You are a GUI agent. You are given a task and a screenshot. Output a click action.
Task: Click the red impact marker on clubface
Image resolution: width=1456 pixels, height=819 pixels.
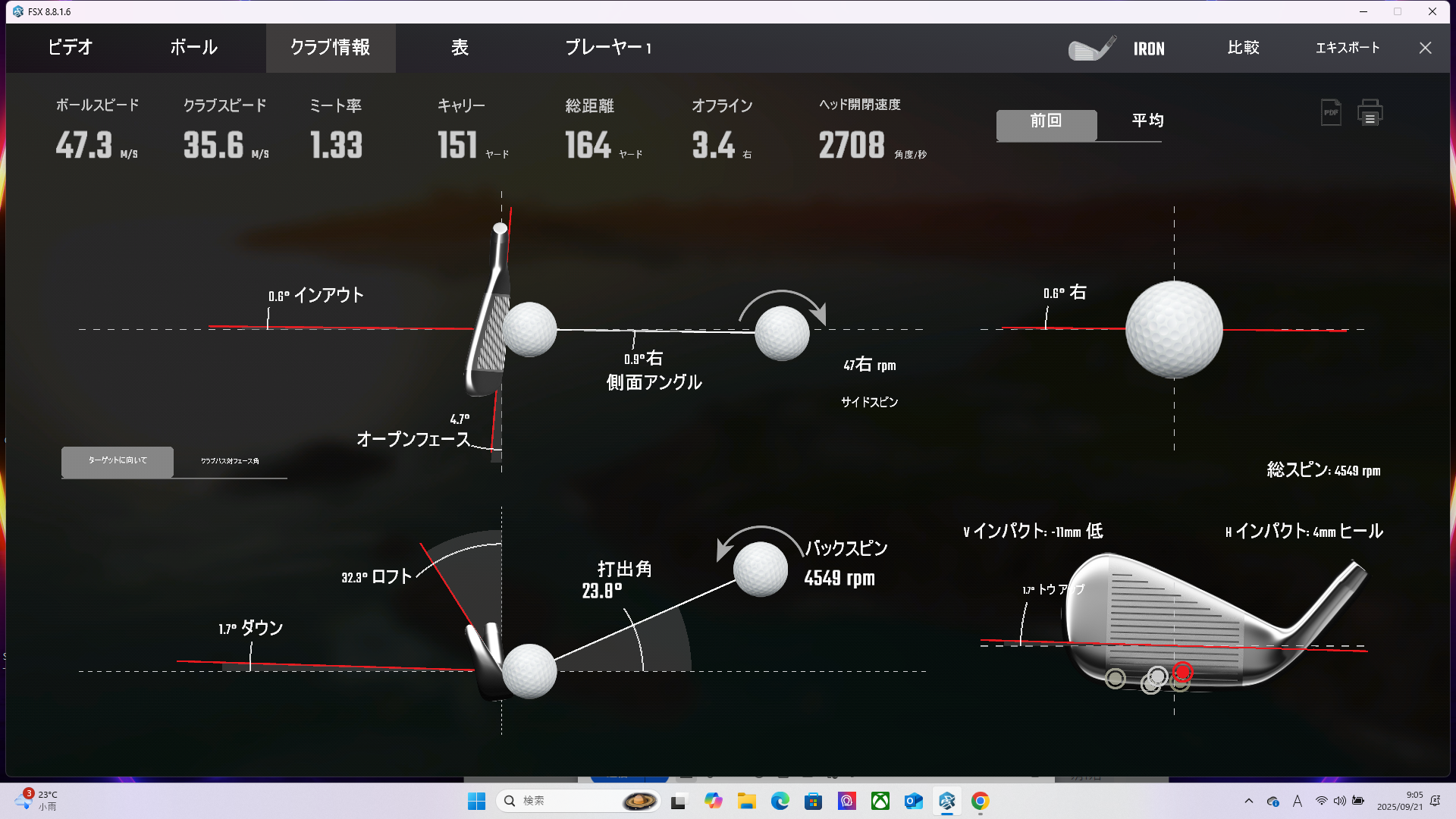coord(1182,672)
